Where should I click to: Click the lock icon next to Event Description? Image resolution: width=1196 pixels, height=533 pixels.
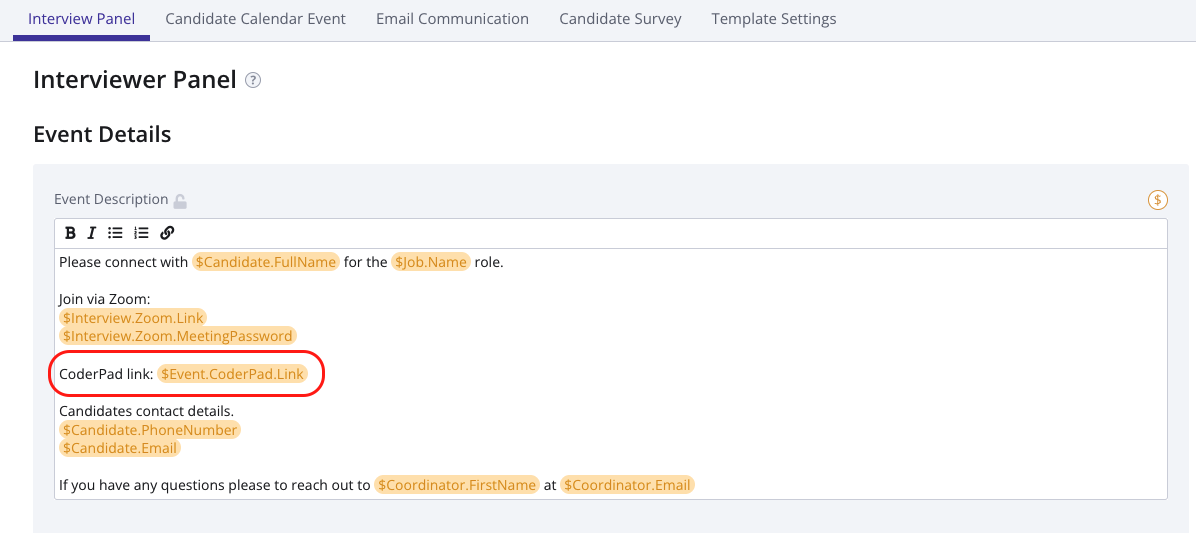pos(180,201)
